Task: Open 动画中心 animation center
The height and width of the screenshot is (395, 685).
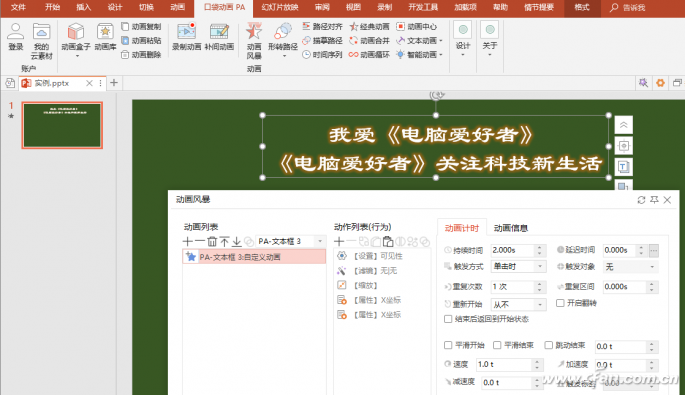Action: tap(416, 27)
